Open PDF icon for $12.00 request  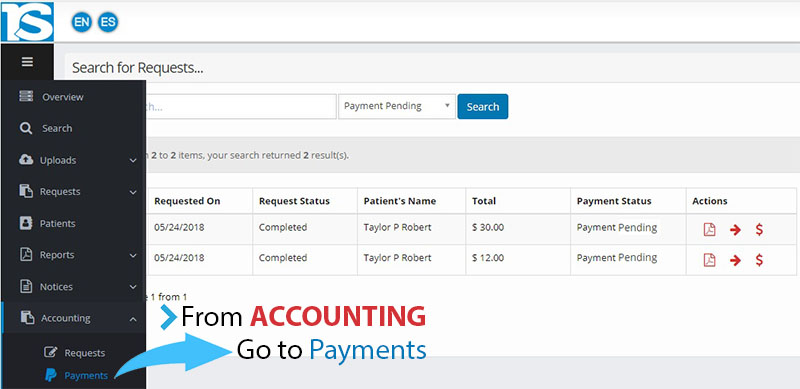(709, 260)
